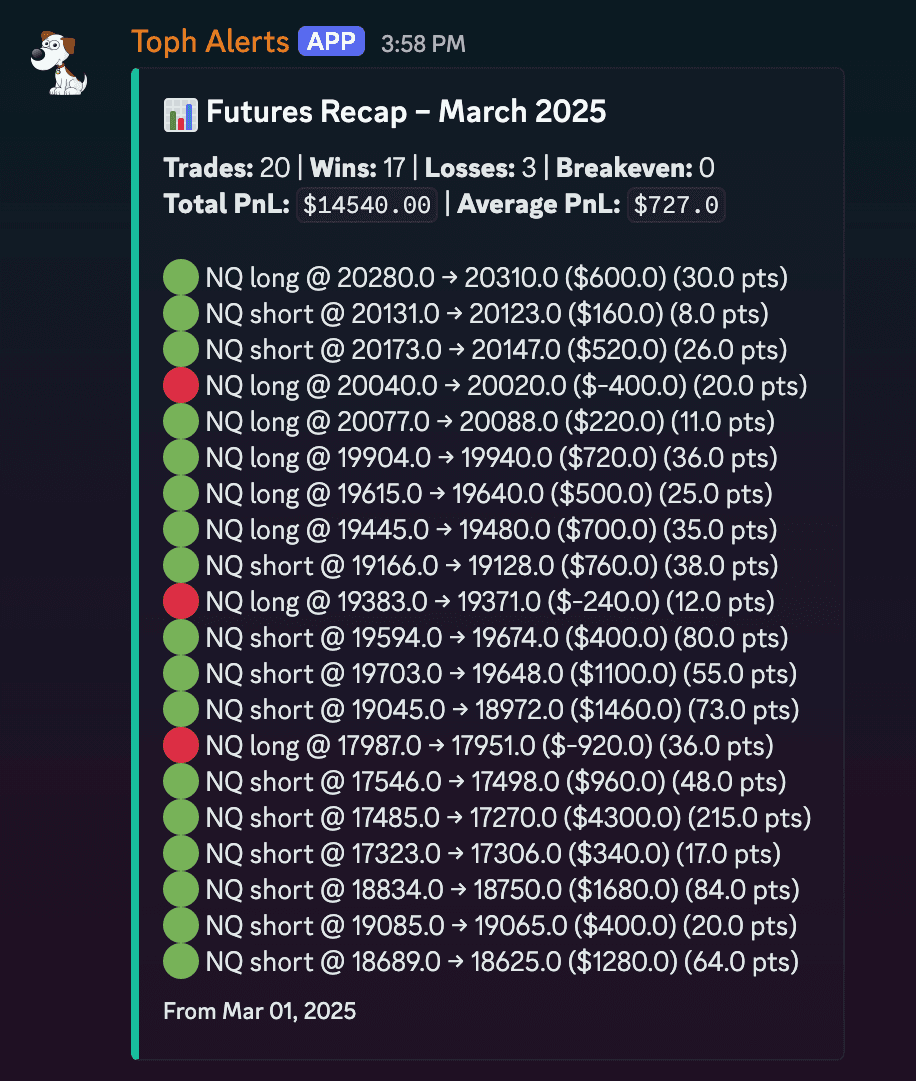Viewport: 916px width, 1081px height.
Task: Click green circle beside NQ short @ 19166.0
Action: point(181,566)
